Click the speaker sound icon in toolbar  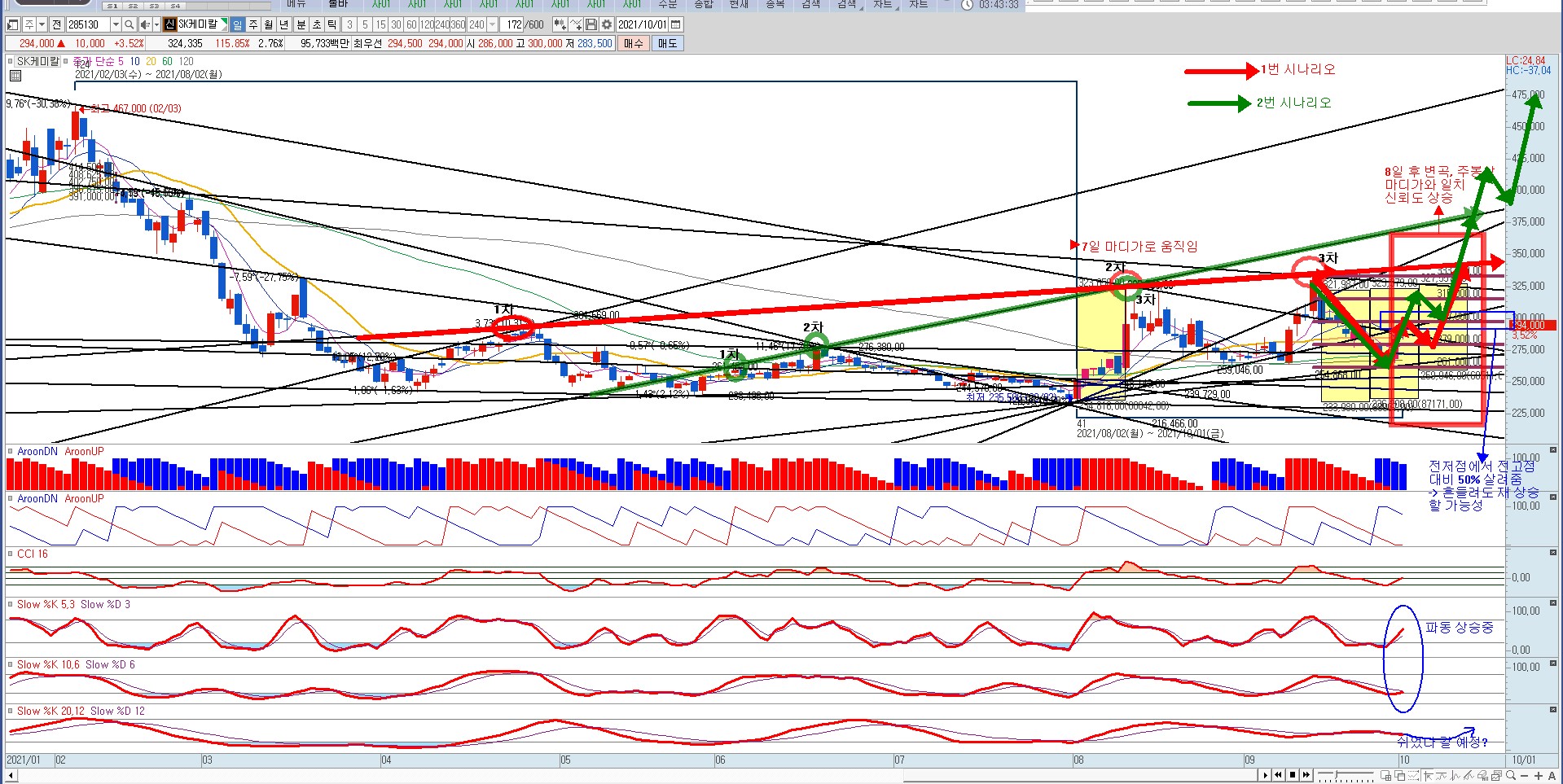click(x=145, y=24)
